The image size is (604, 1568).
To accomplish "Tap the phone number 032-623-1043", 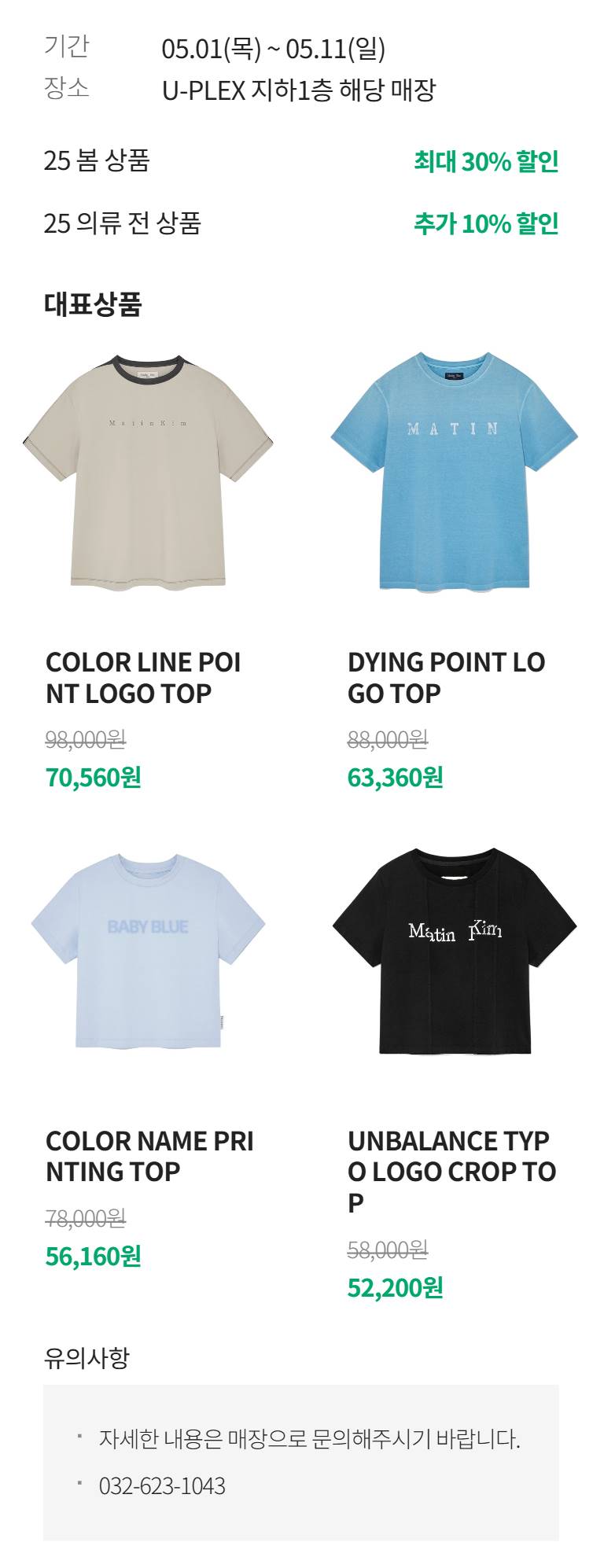I will pos(162,1486).
